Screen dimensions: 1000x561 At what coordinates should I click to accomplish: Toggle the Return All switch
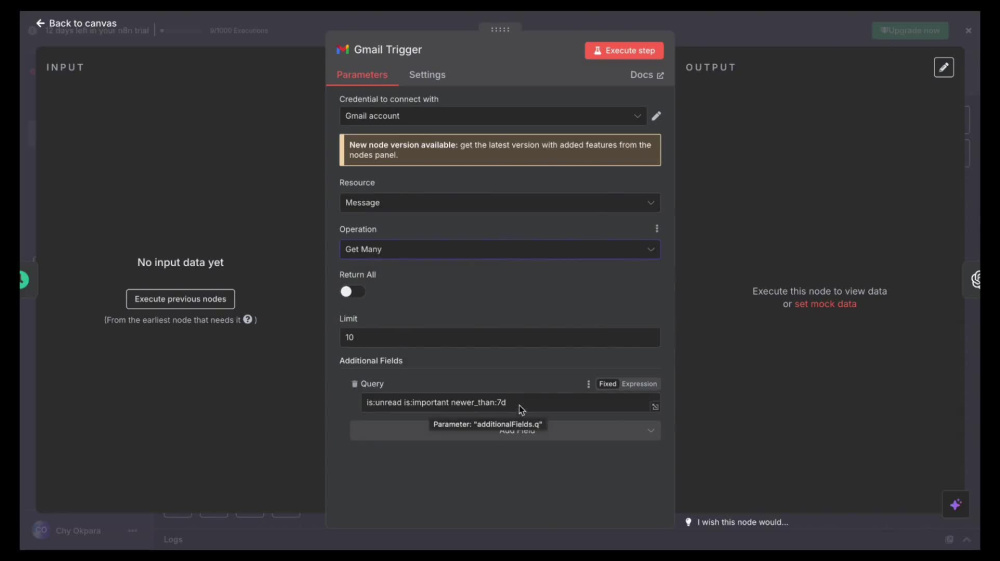pyautogui.click(x=352, y=291)
